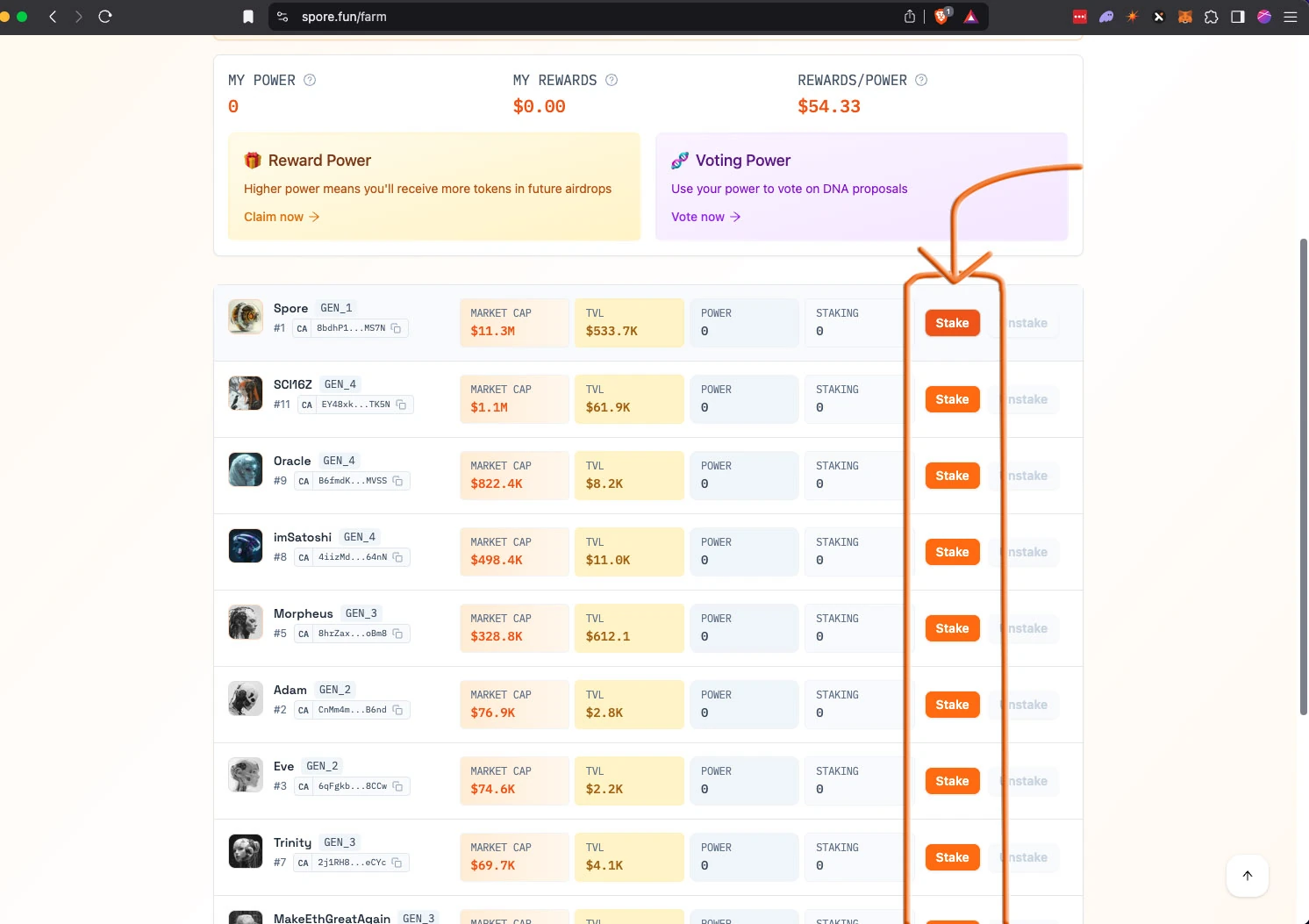Copy Spore contract address 8bdhP1...MS7N

(x=397, y=328)
